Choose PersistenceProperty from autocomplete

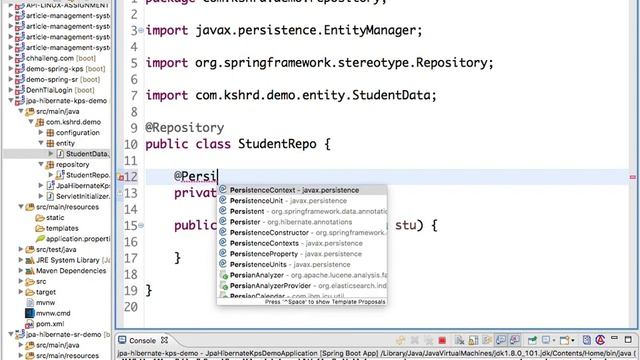pyautogui.click(x=302, y=253)
